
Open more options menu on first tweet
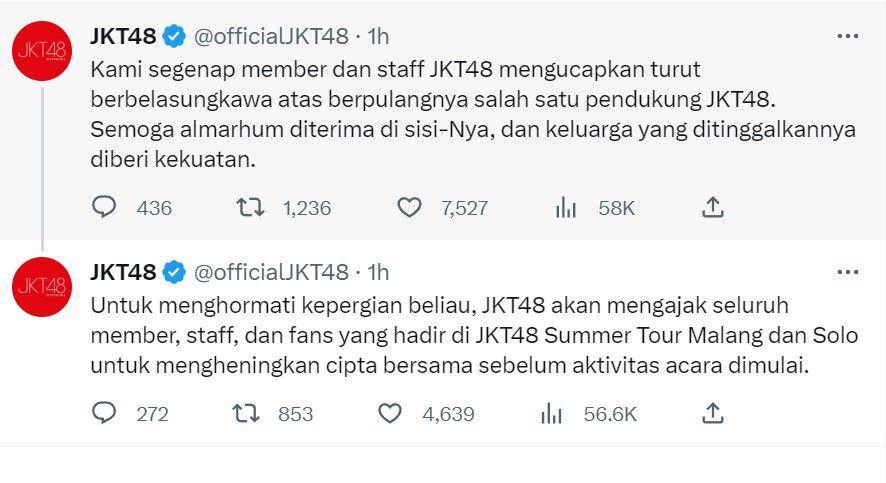848,36
